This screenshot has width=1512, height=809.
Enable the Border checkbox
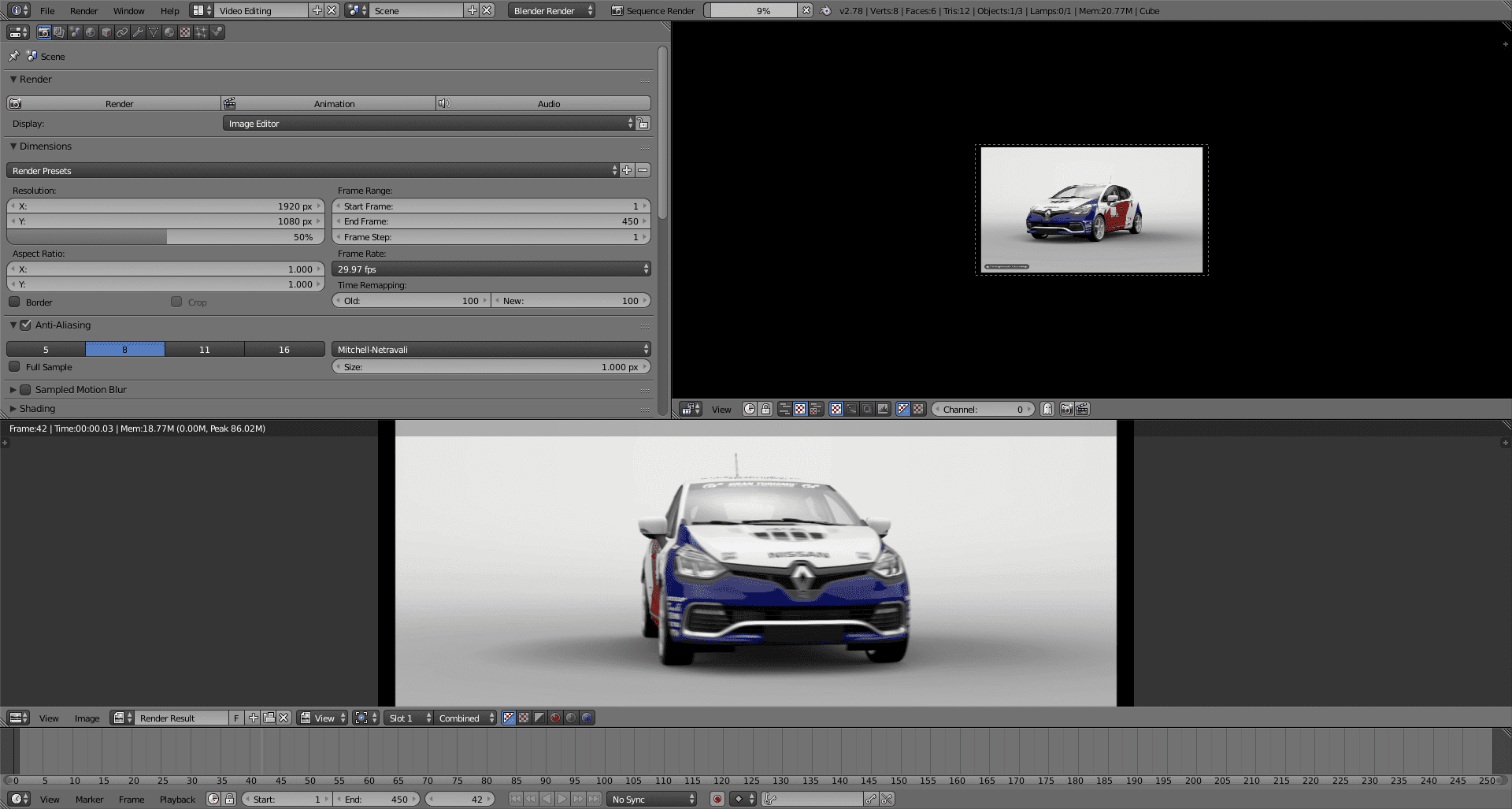pyautogui.click(x=14, y=302)
